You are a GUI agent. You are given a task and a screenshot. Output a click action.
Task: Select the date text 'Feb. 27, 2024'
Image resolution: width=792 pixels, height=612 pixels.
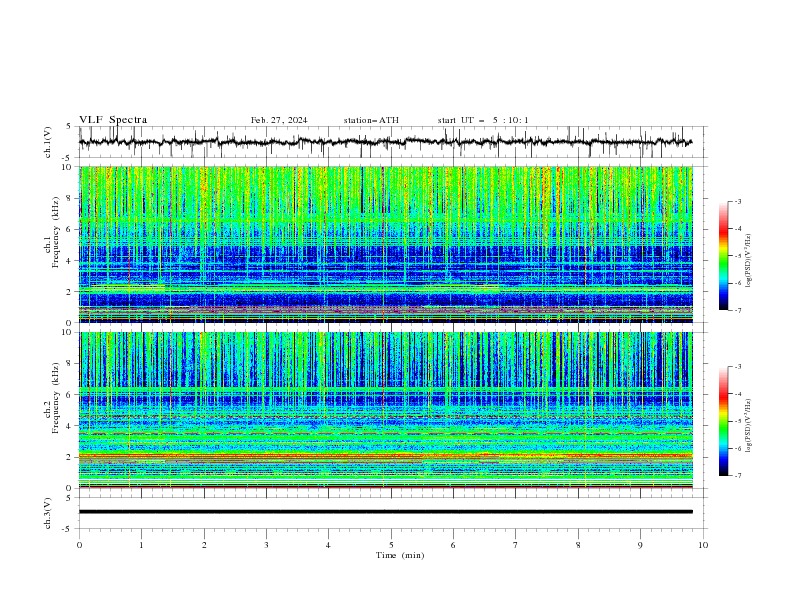tap(279, 120)
